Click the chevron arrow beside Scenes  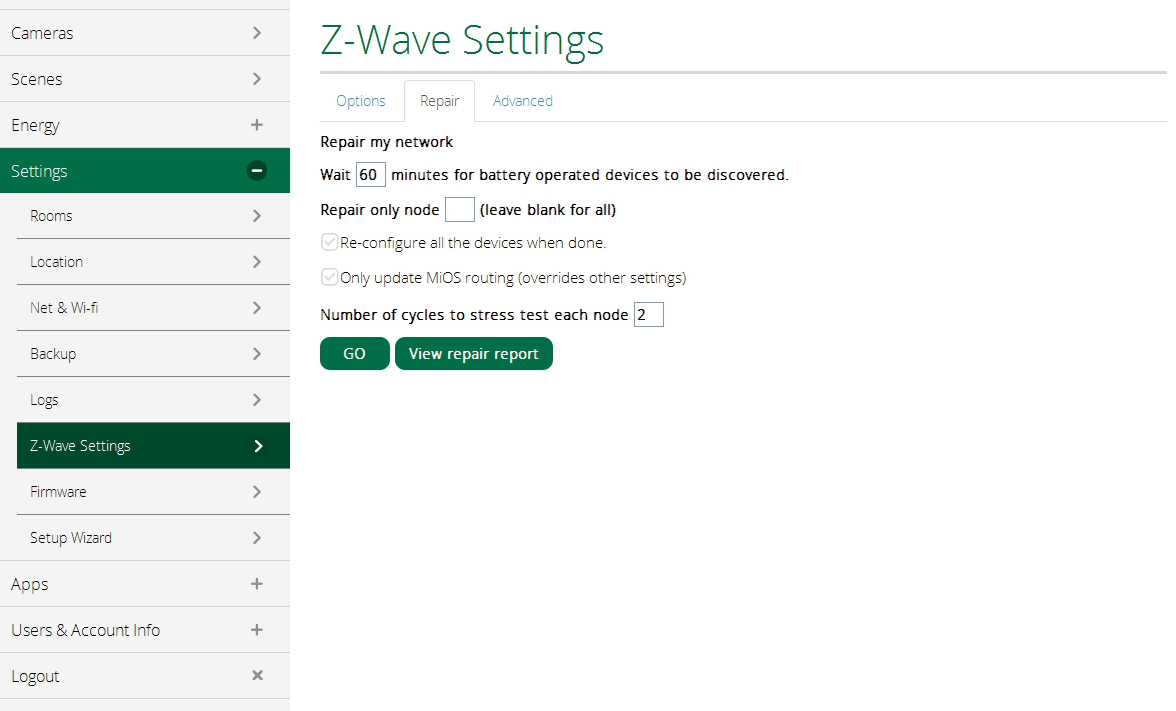pyautogui.click(x=257, y=79)
